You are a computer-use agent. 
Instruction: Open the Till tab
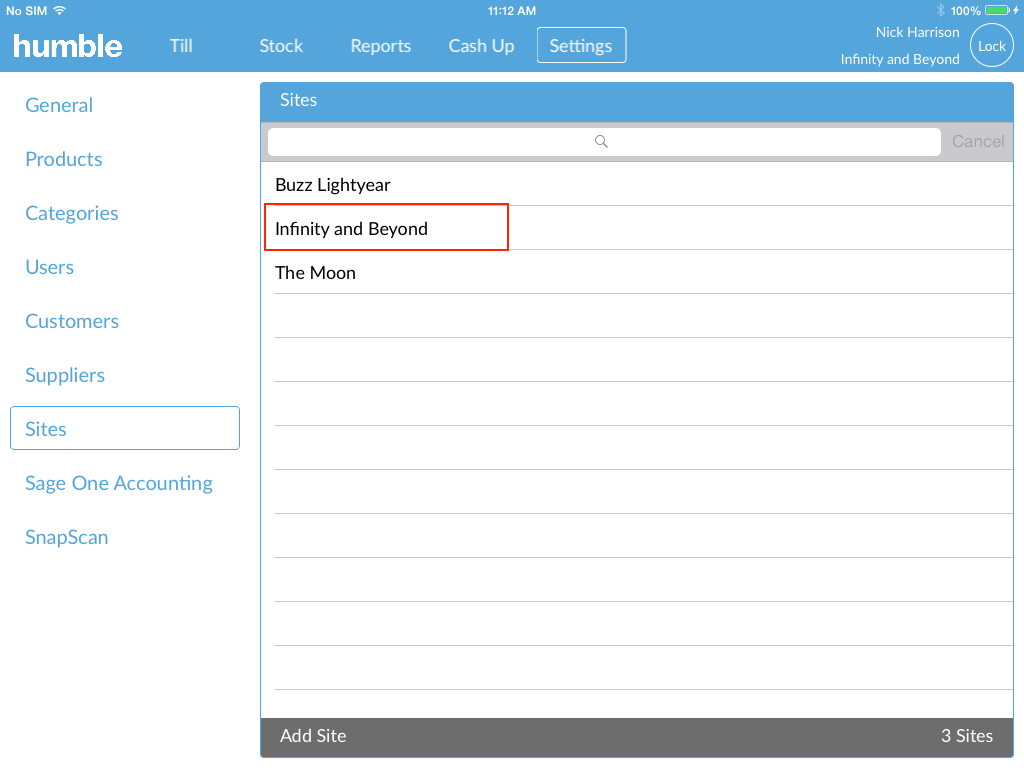(x=181, y=46)
